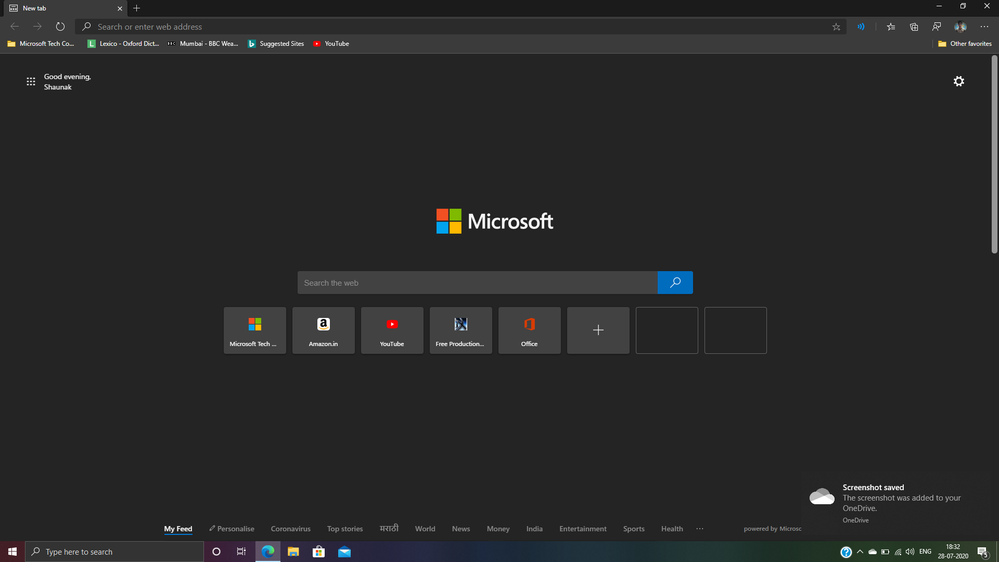This screenshot has height=562, width=999.
Task: Refresh the page with the reload icon
Action: tap(60, 27)
